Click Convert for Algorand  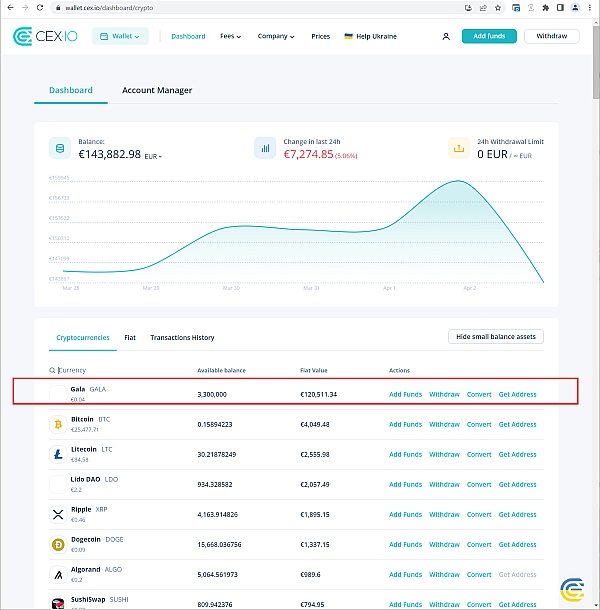click(x=479, y=574)
